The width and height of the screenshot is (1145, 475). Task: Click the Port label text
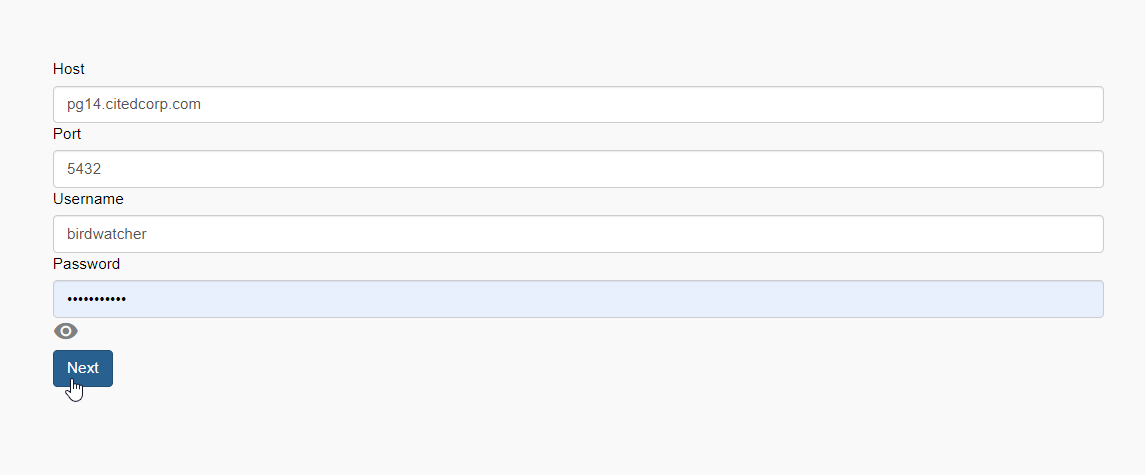pos(67,134)
